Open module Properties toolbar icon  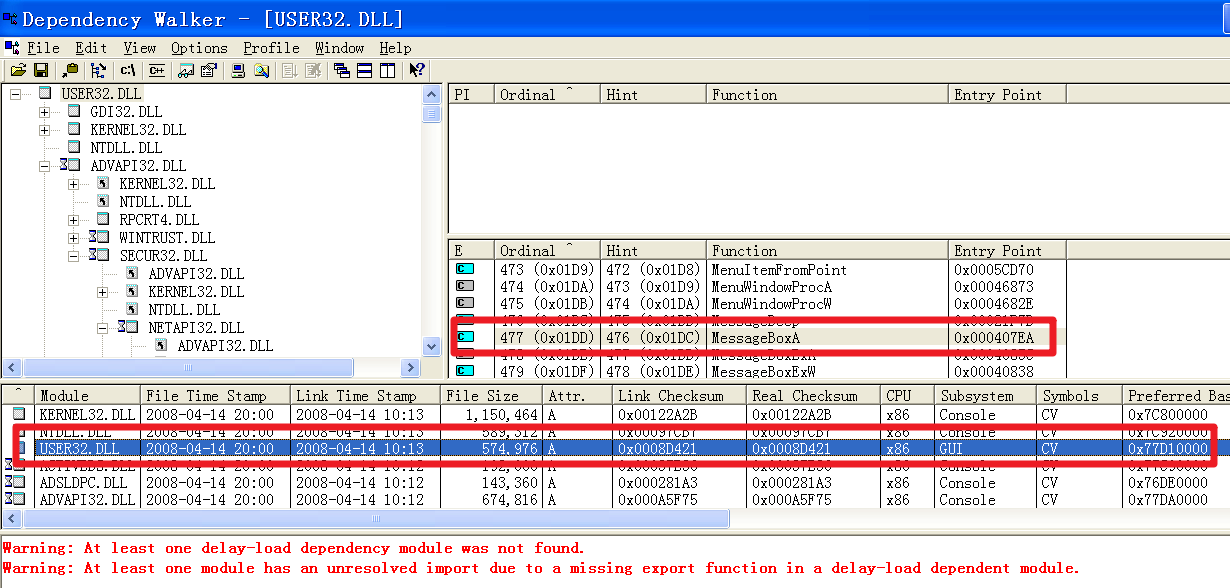tap(208, 70)
